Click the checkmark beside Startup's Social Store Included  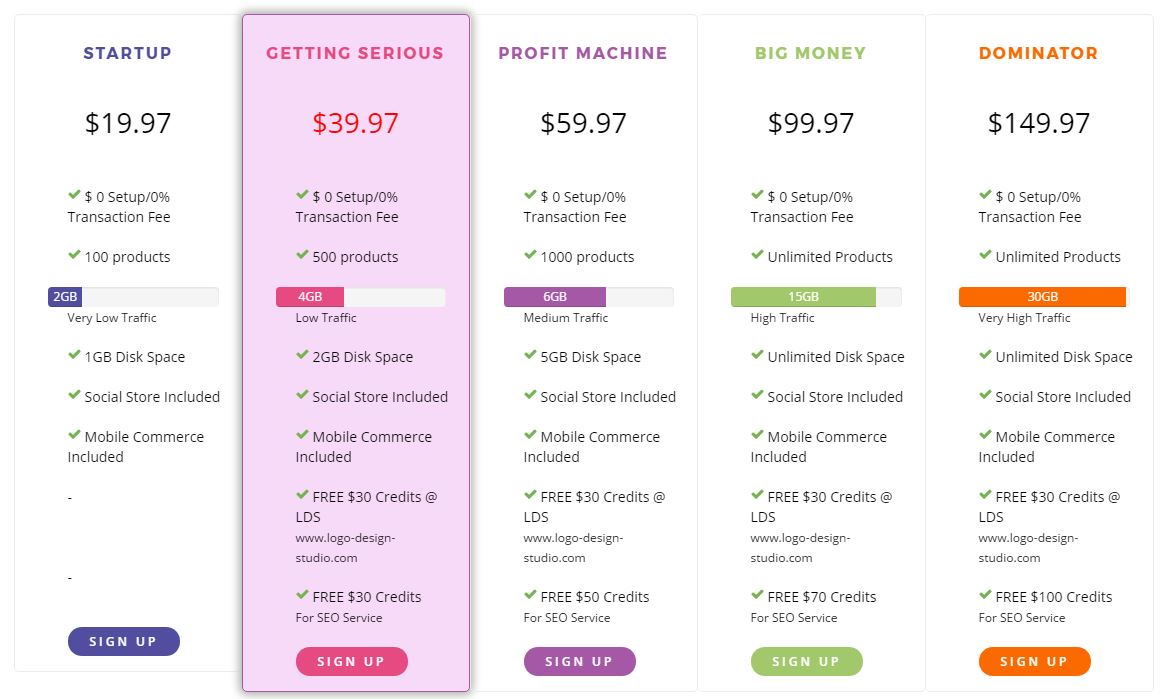(74, 395)
